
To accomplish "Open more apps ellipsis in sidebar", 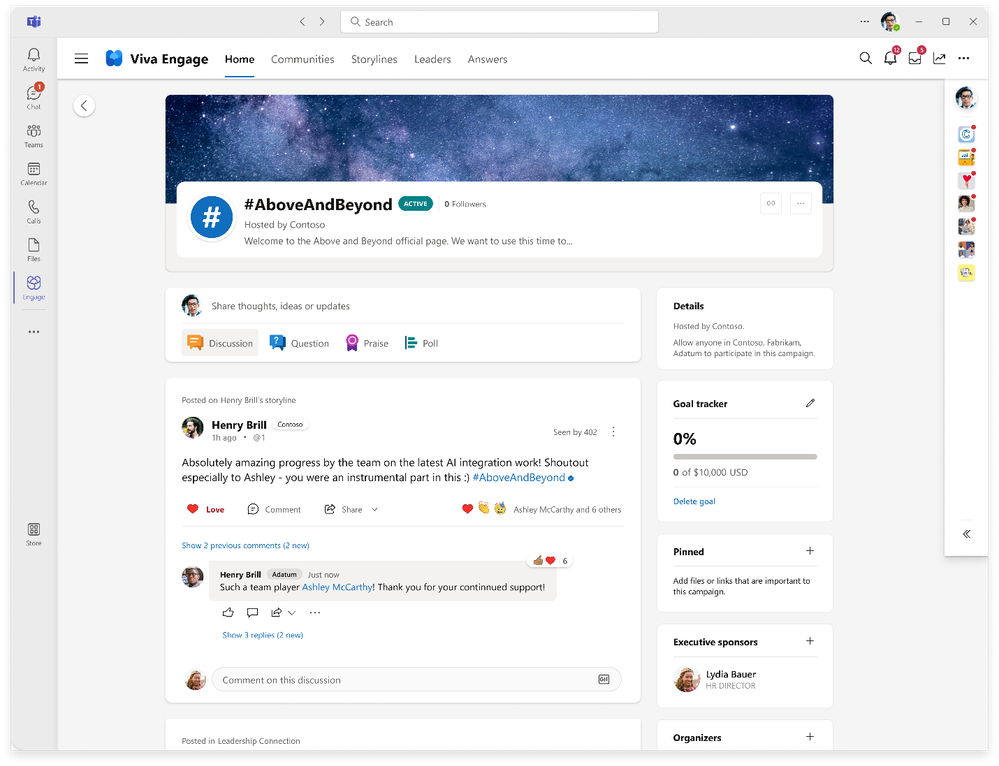I will tap(34, 331).
